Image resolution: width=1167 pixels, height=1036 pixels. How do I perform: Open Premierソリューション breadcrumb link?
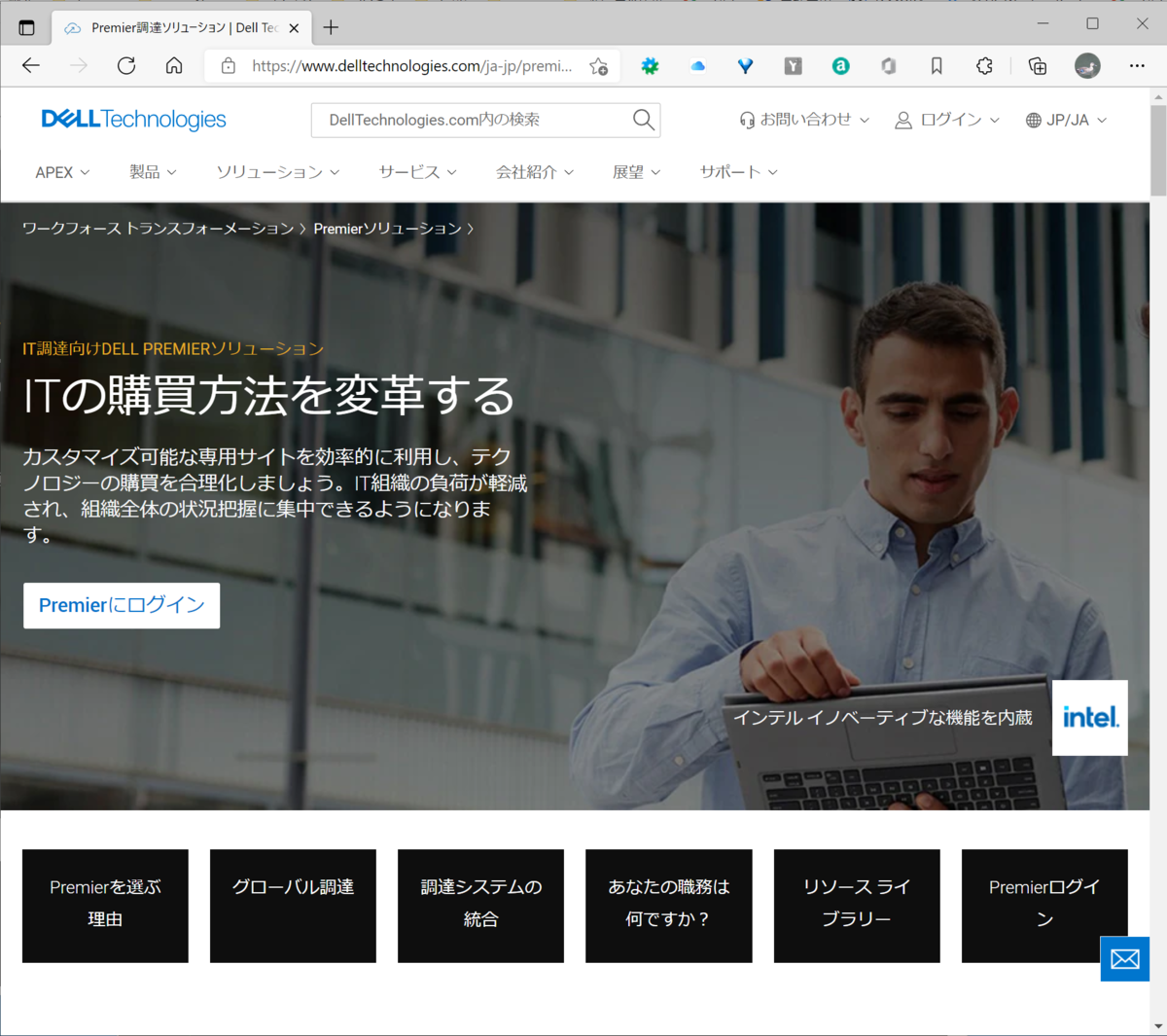click(x=387, y=229)
